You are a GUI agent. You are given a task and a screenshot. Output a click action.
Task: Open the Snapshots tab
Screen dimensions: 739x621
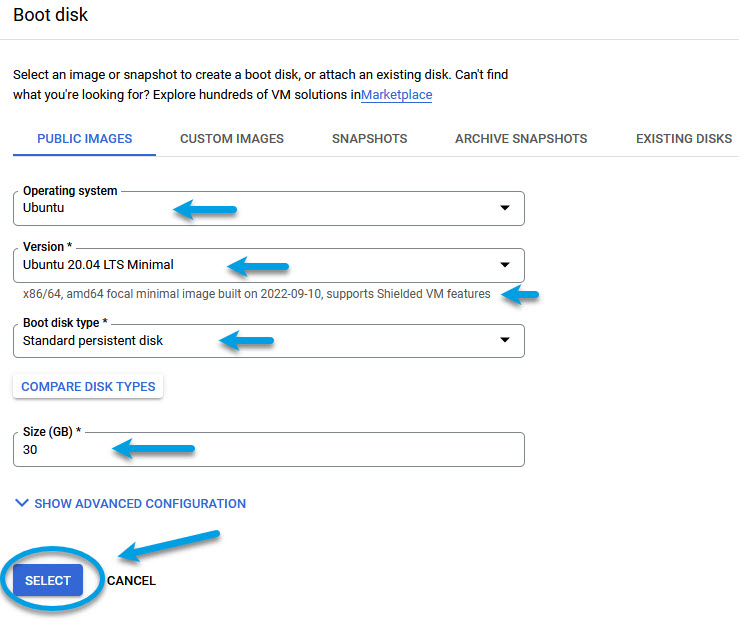(x=369, y=139)
